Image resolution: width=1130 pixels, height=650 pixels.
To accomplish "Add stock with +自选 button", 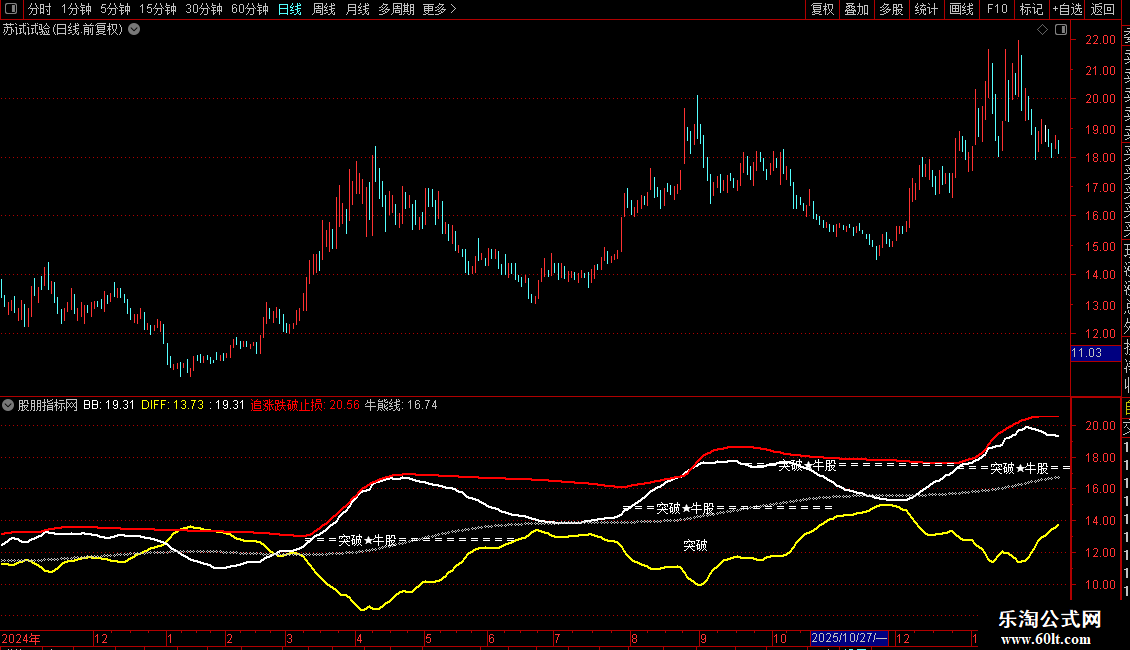I will coord(1067,9).
